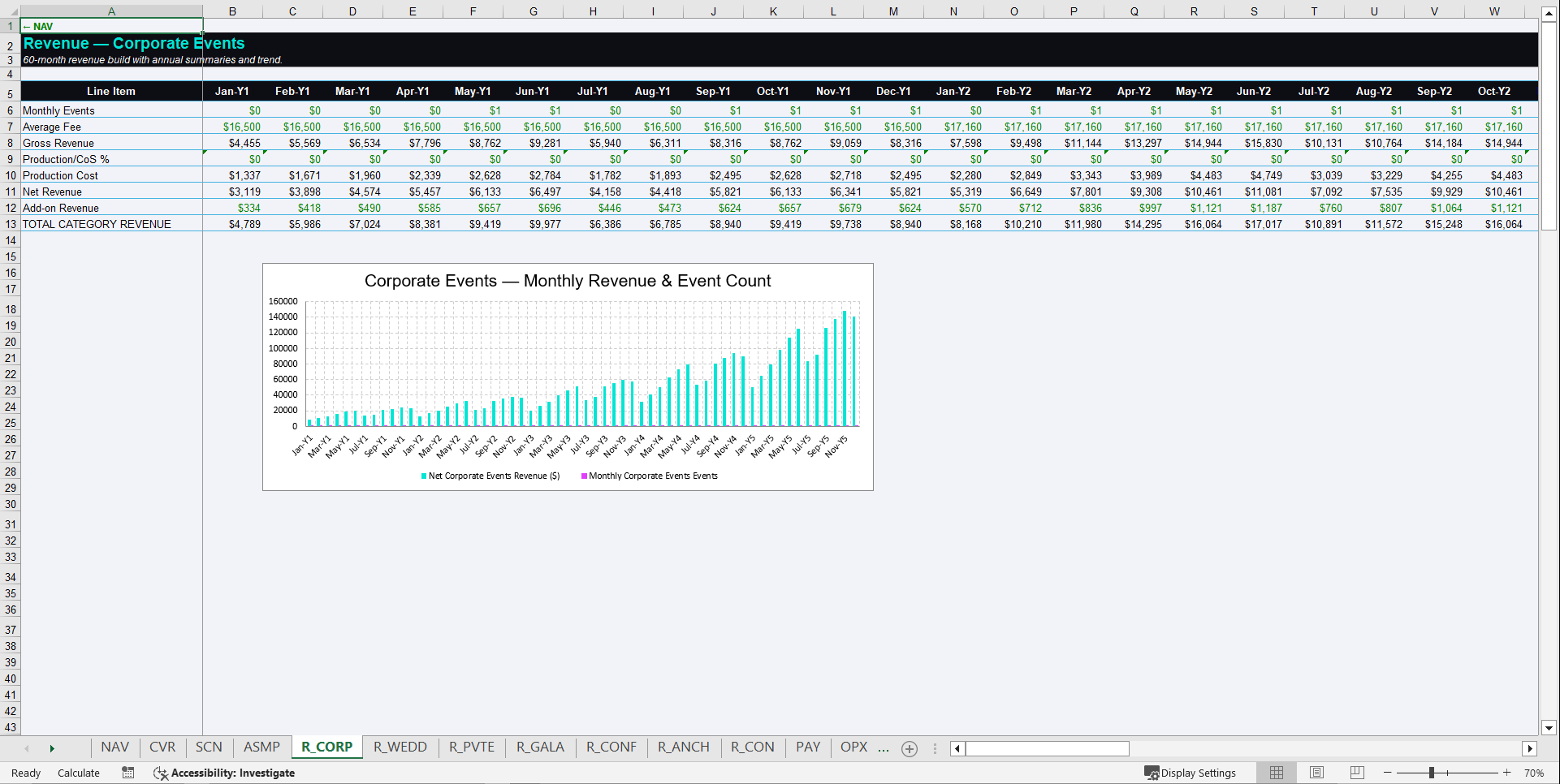
Task: Switch to Normal view icon
Action: 1277,773
